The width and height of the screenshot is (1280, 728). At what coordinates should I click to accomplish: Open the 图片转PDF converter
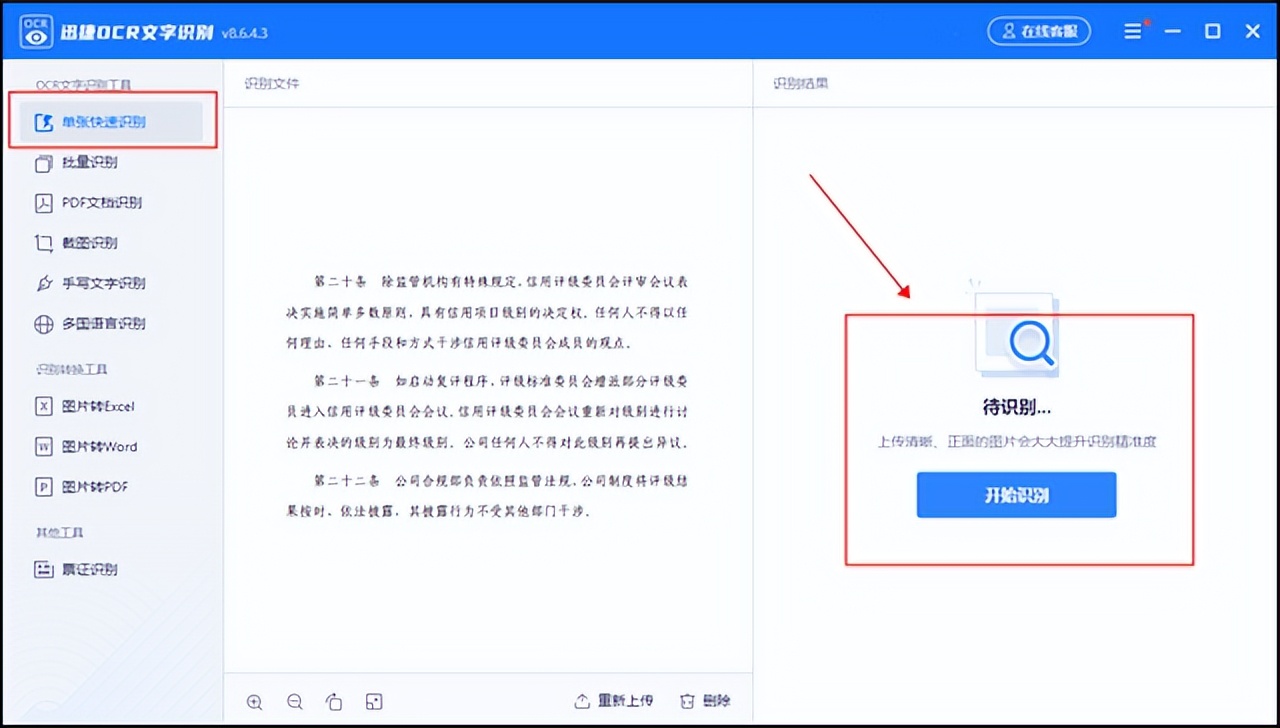(101, 486)
